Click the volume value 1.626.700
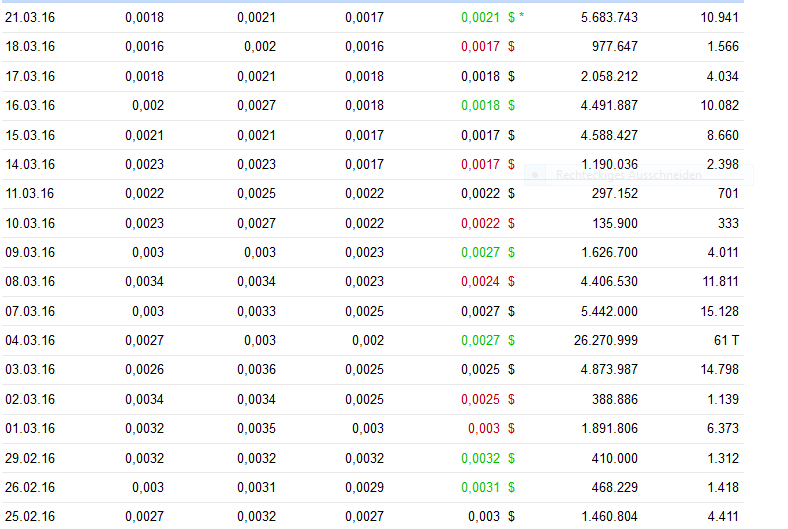This screenshot has width=788, height=529. click(x=609, y=252)
